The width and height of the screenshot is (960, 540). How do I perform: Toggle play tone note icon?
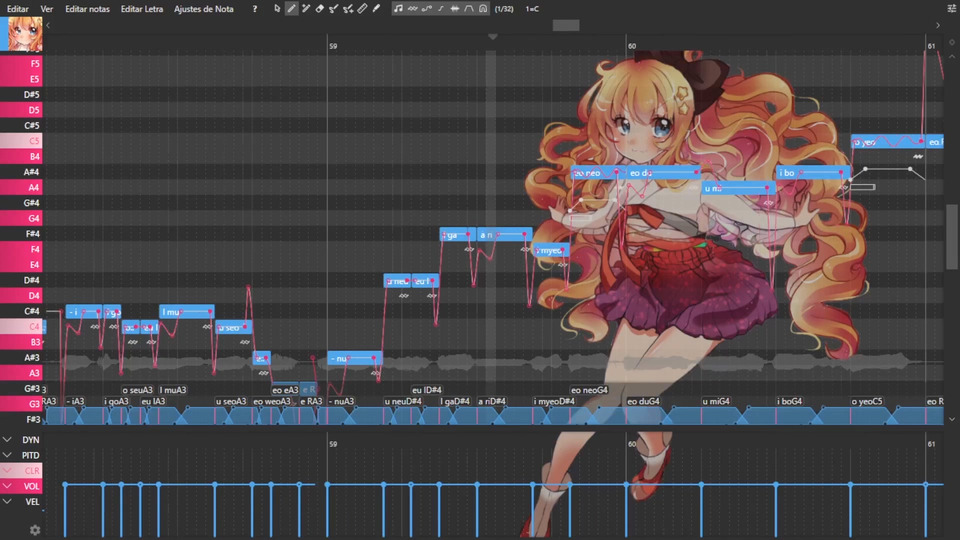click(x=399, y=9)
